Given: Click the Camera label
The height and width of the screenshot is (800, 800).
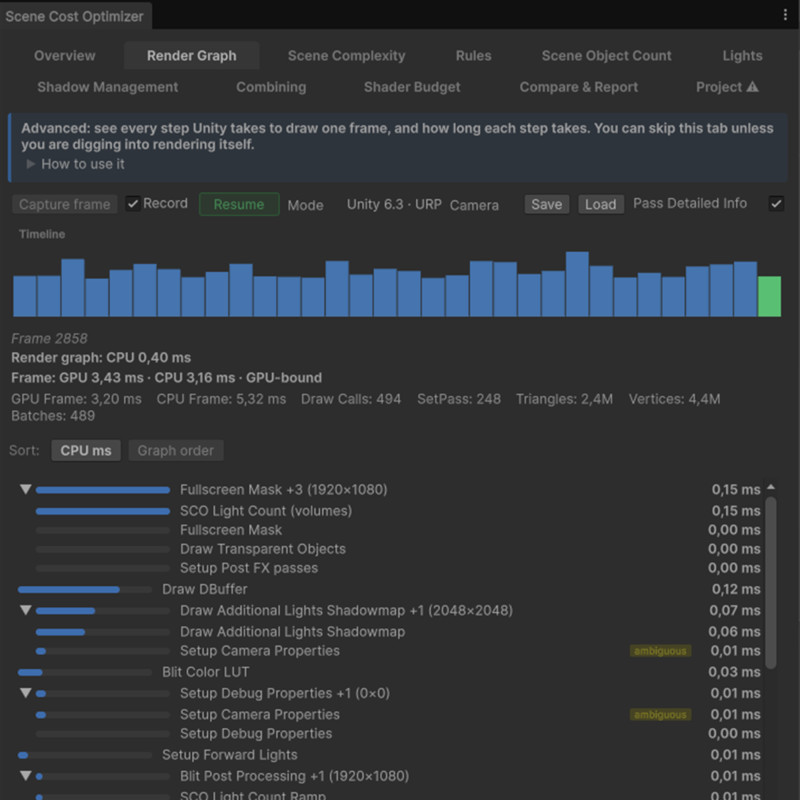Looking at the screenshot, I should pos(474,205).
